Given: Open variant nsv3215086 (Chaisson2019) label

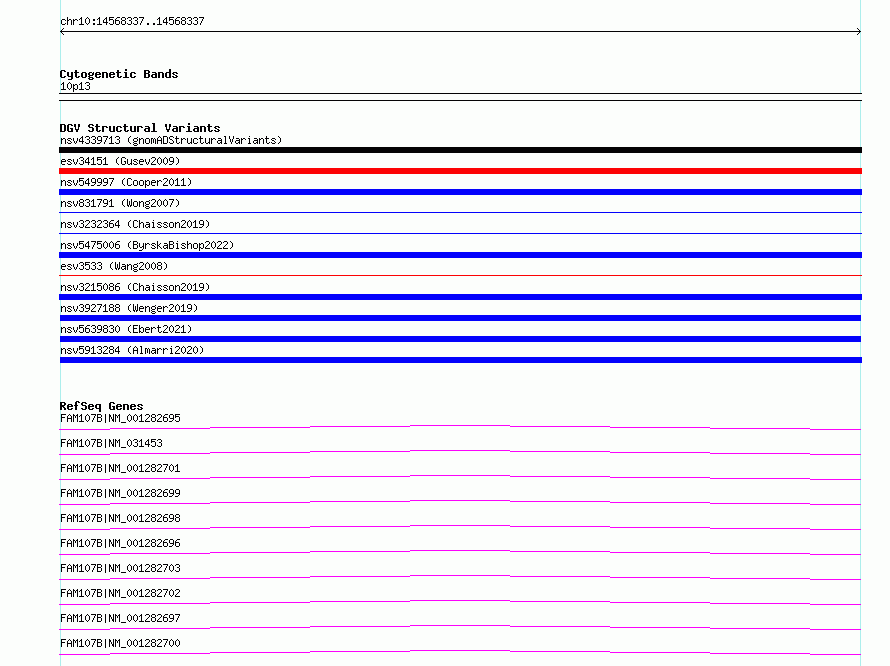Looking at the screenshot, I should tap(135, 287).
